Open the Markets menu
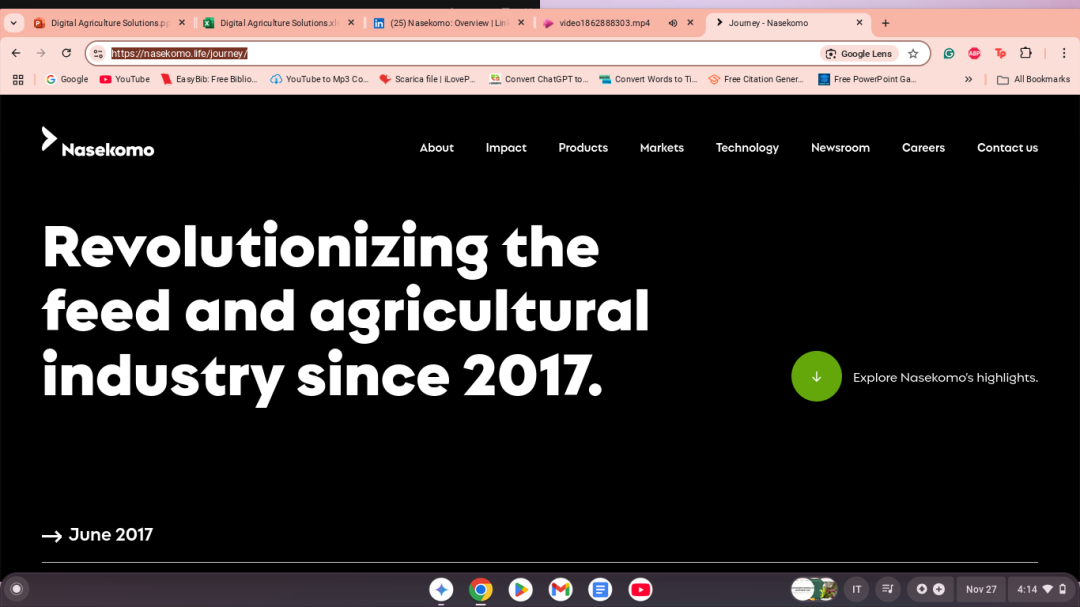1080x607 pixels. [x=661, y=147]
